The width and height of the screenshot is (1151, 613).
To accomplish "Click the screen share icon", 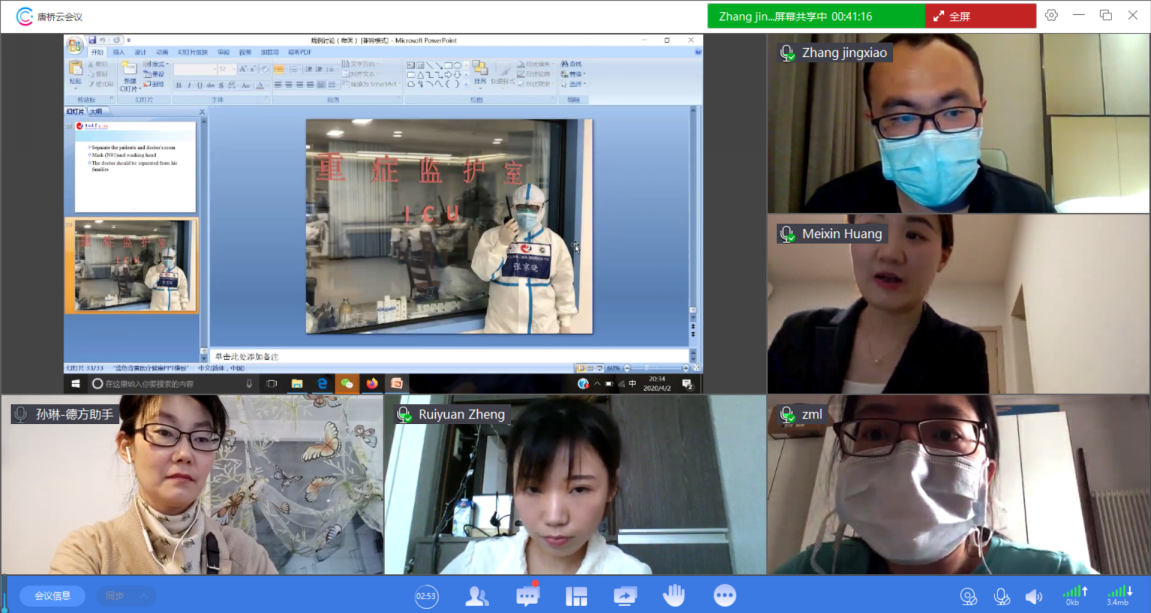I will 625,596.
